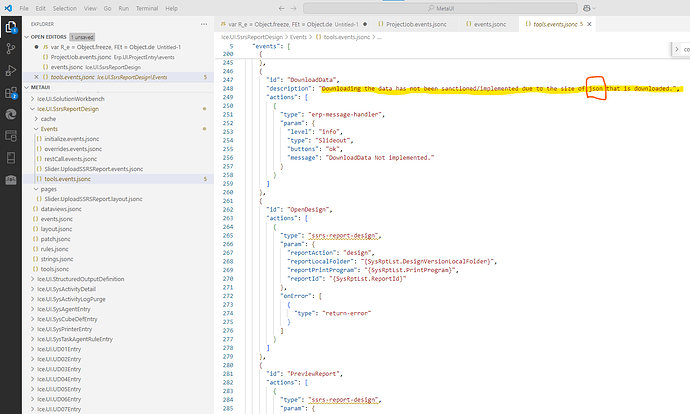This screenshot has height=414, width=690.
Task: Click the "DownloadData Not implemented." message string
Action: tap(380, 158)
